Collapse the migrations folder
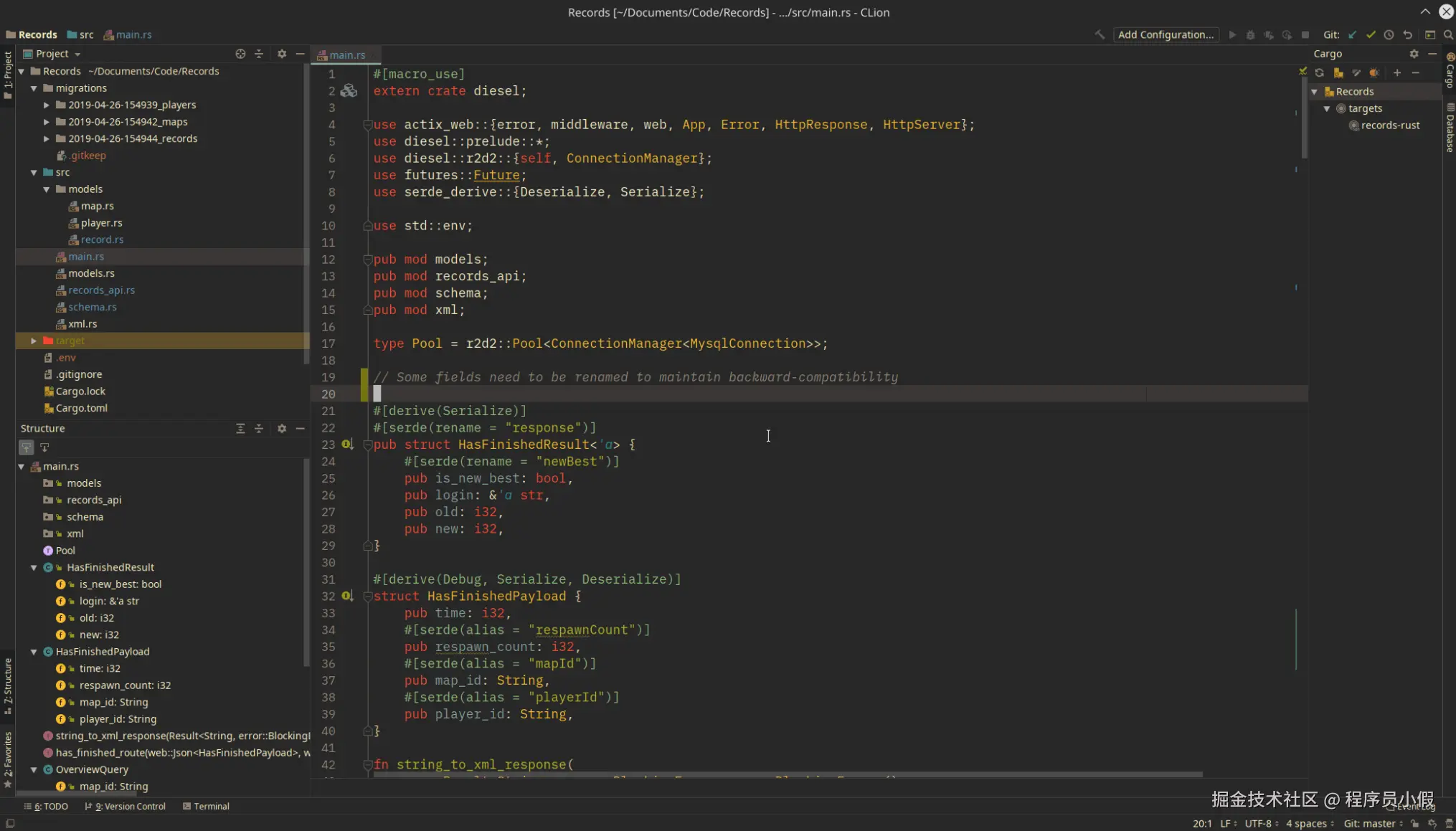The width and height of the screenshot is (1456, 831). pos(34,88)
